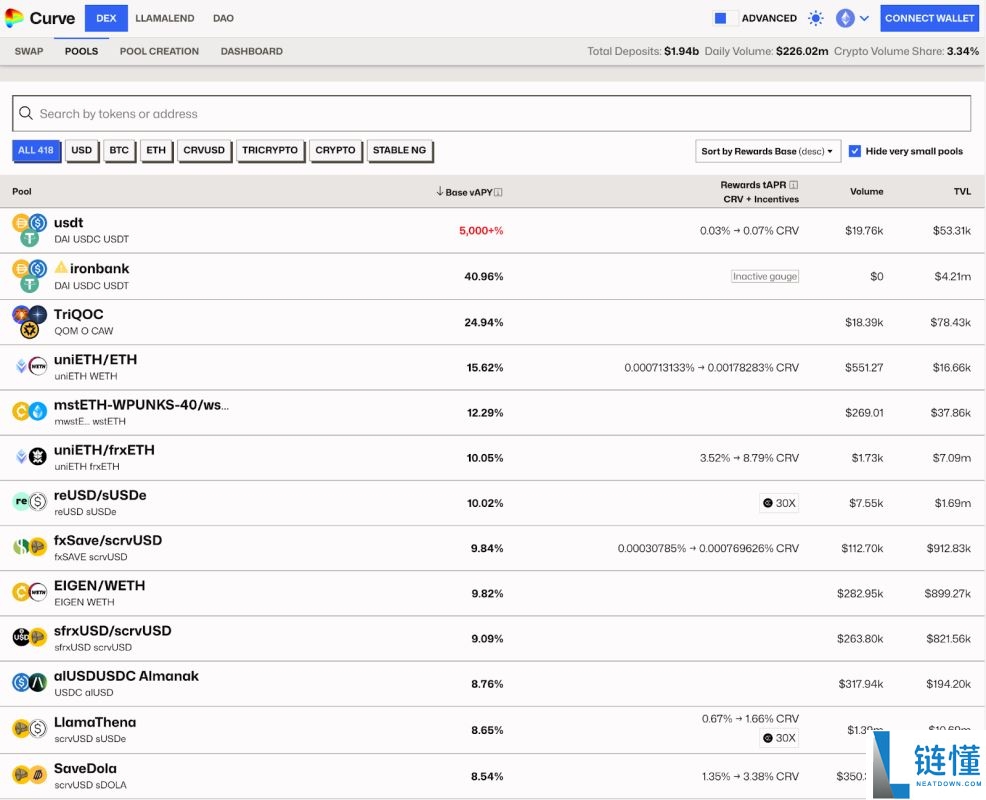Switch theme with the sun icon

[x=816, y=18]
